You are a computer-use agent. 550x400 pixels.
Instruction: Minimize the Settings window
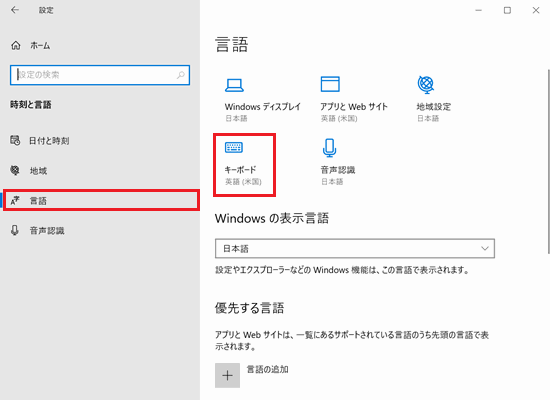pos(478,10)
